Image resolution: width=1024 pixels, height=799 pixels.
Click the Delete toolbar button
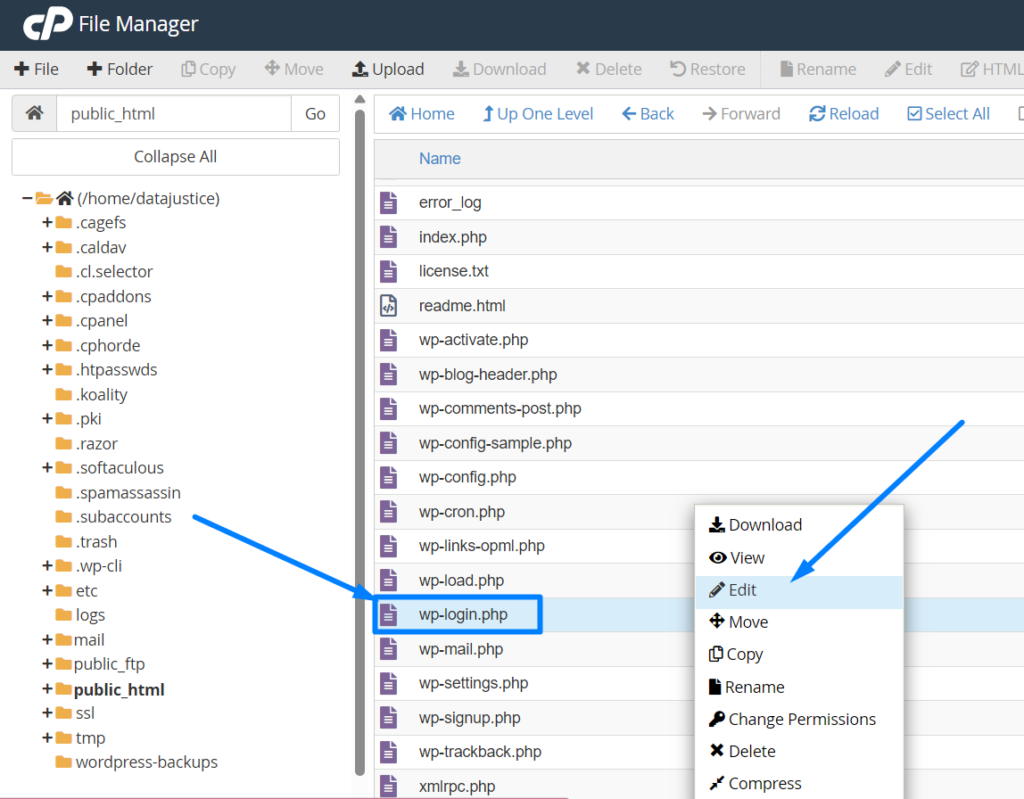[609, 69]
